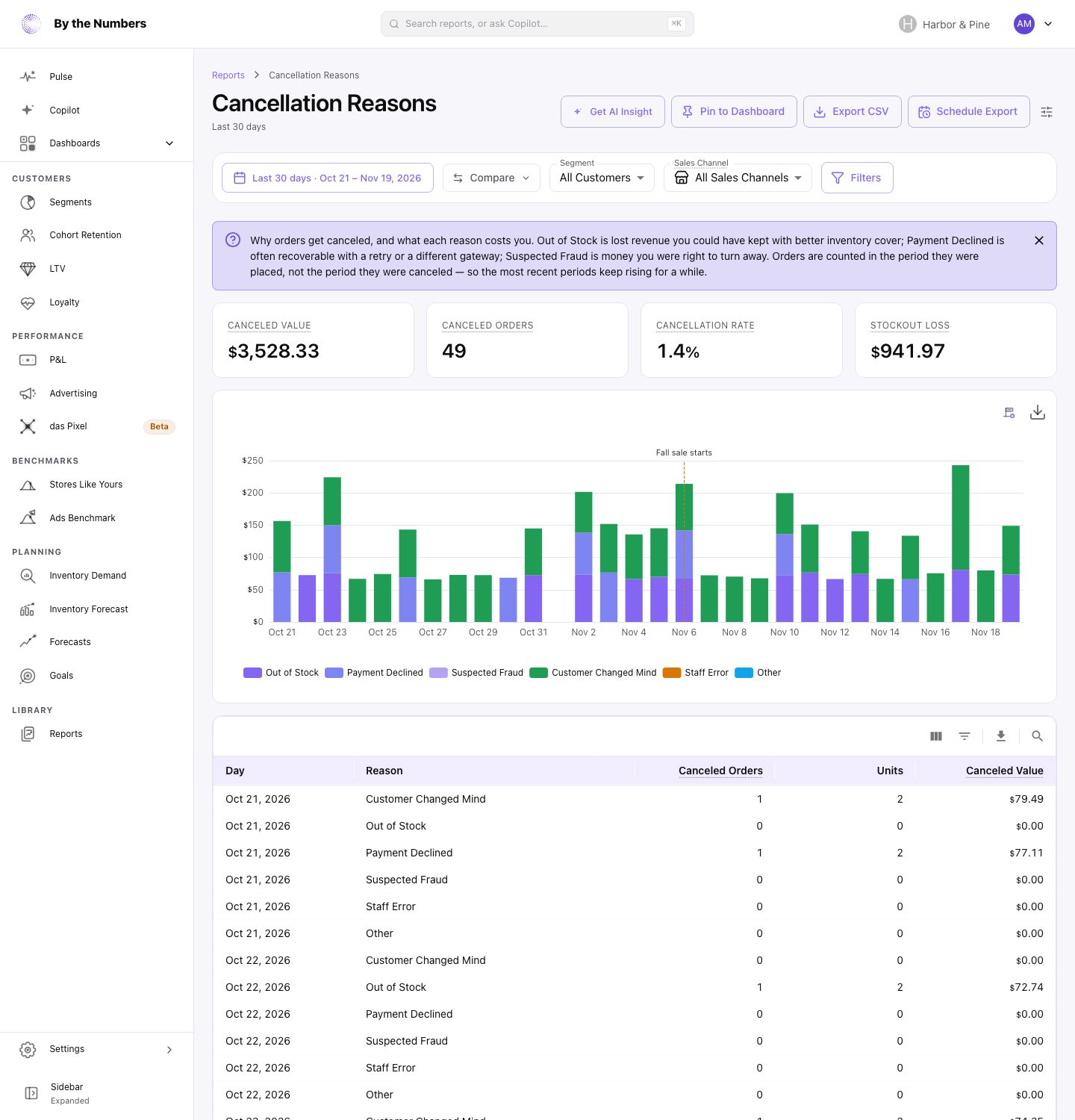
Task: Open the Segment All Customers dropdown
Action: click(602, 178)
